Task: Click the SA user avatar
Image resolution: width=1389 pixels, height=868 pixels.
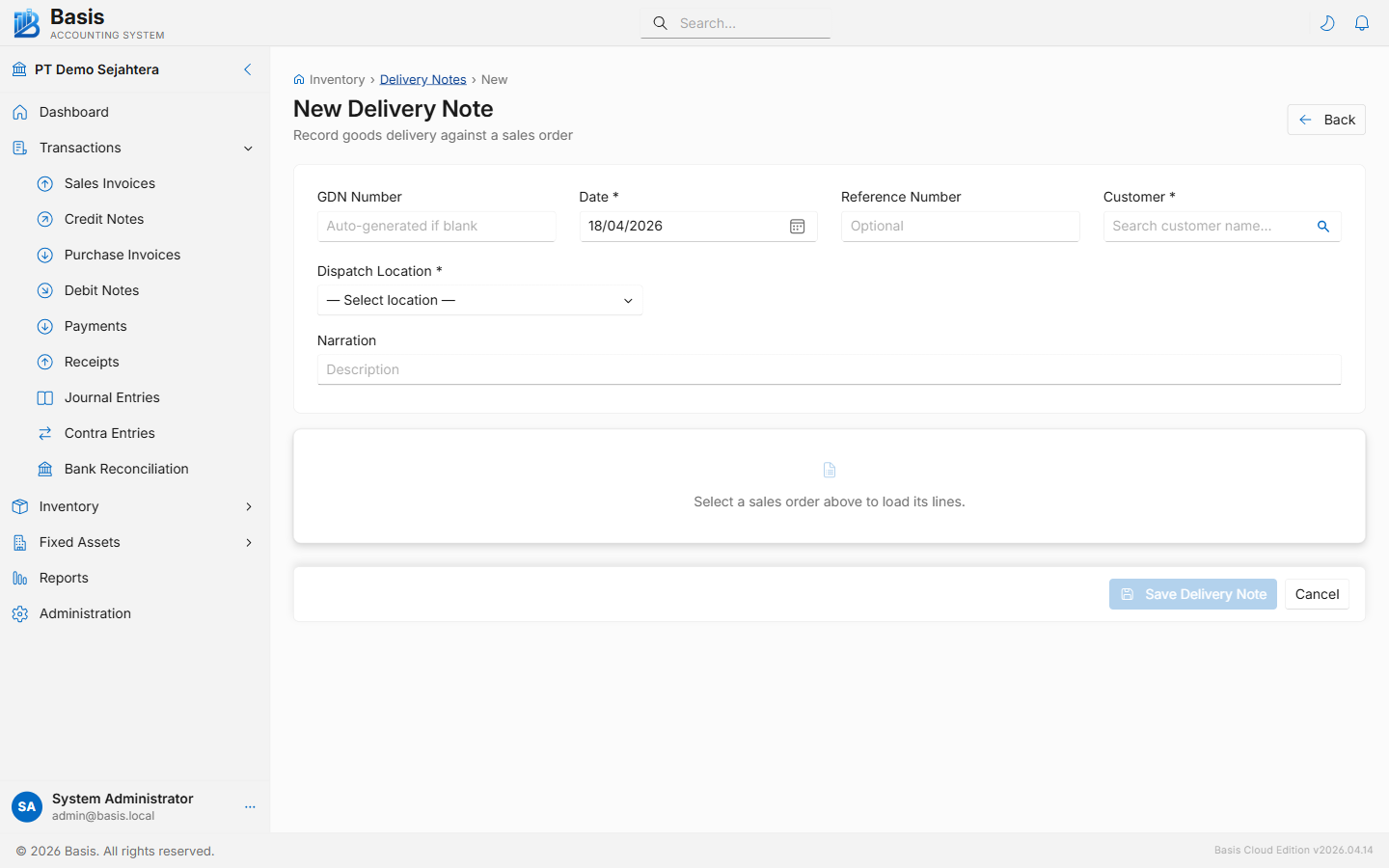Action: 27,807
